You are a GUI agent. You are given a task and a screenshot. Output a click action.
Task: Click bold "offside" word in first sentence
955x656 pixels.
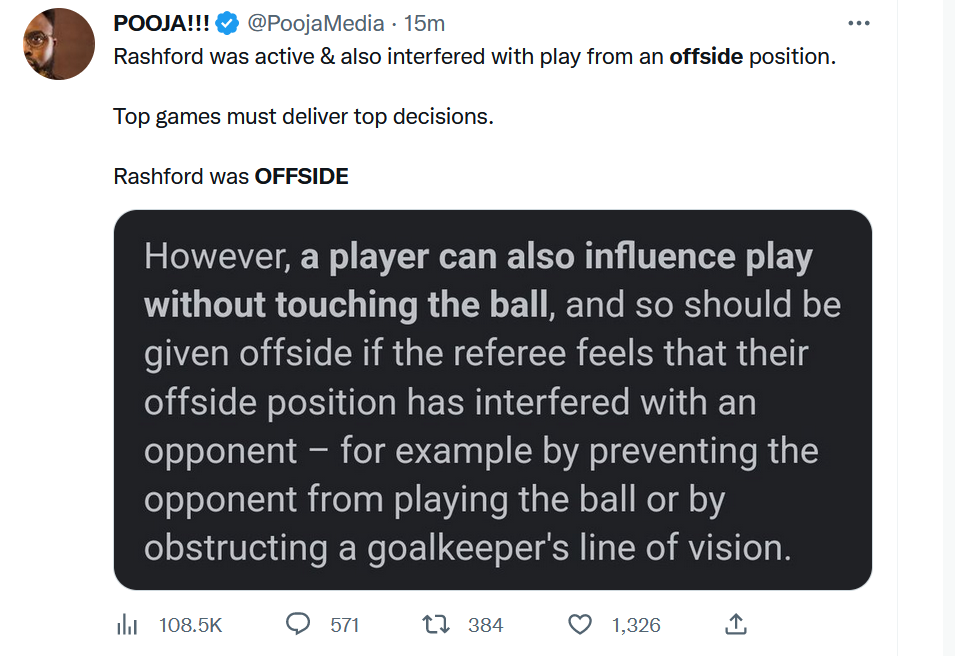click(x=706, y=56)
